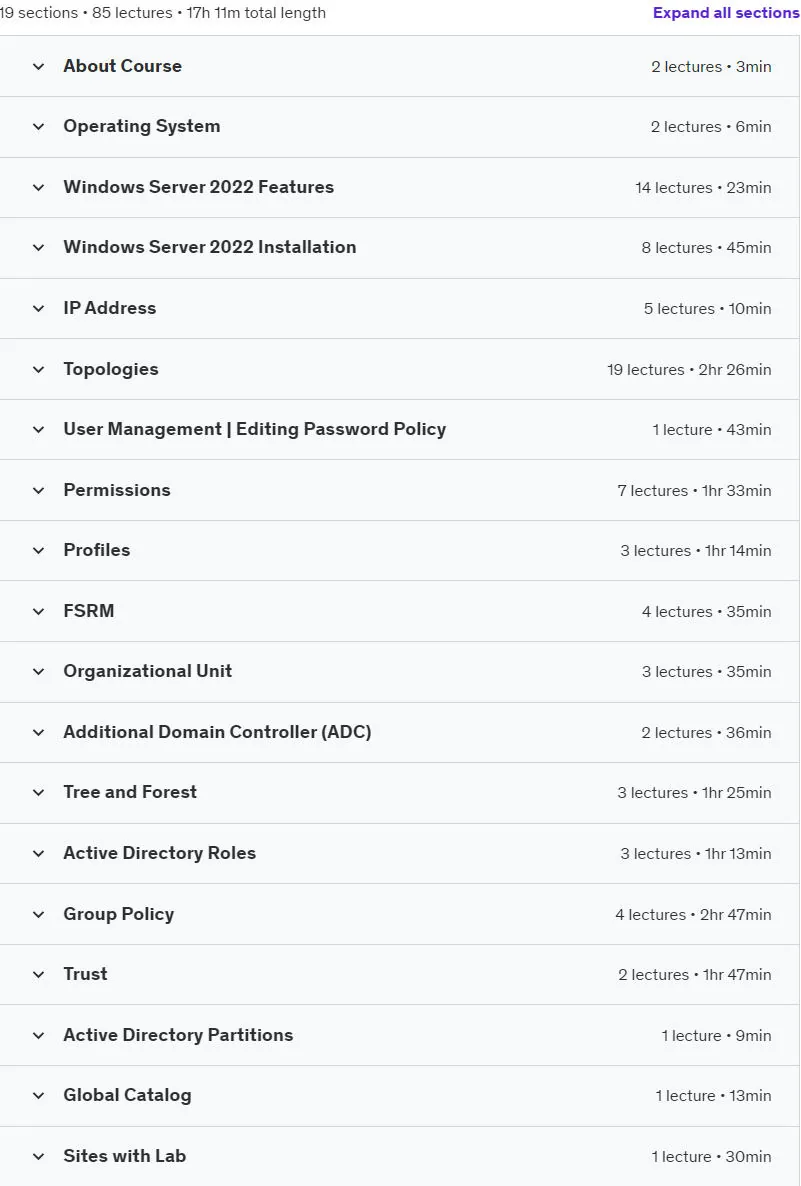The image size is (801, 1186).
Task: Open the Permissions section chevron
Action: [39, 491]
